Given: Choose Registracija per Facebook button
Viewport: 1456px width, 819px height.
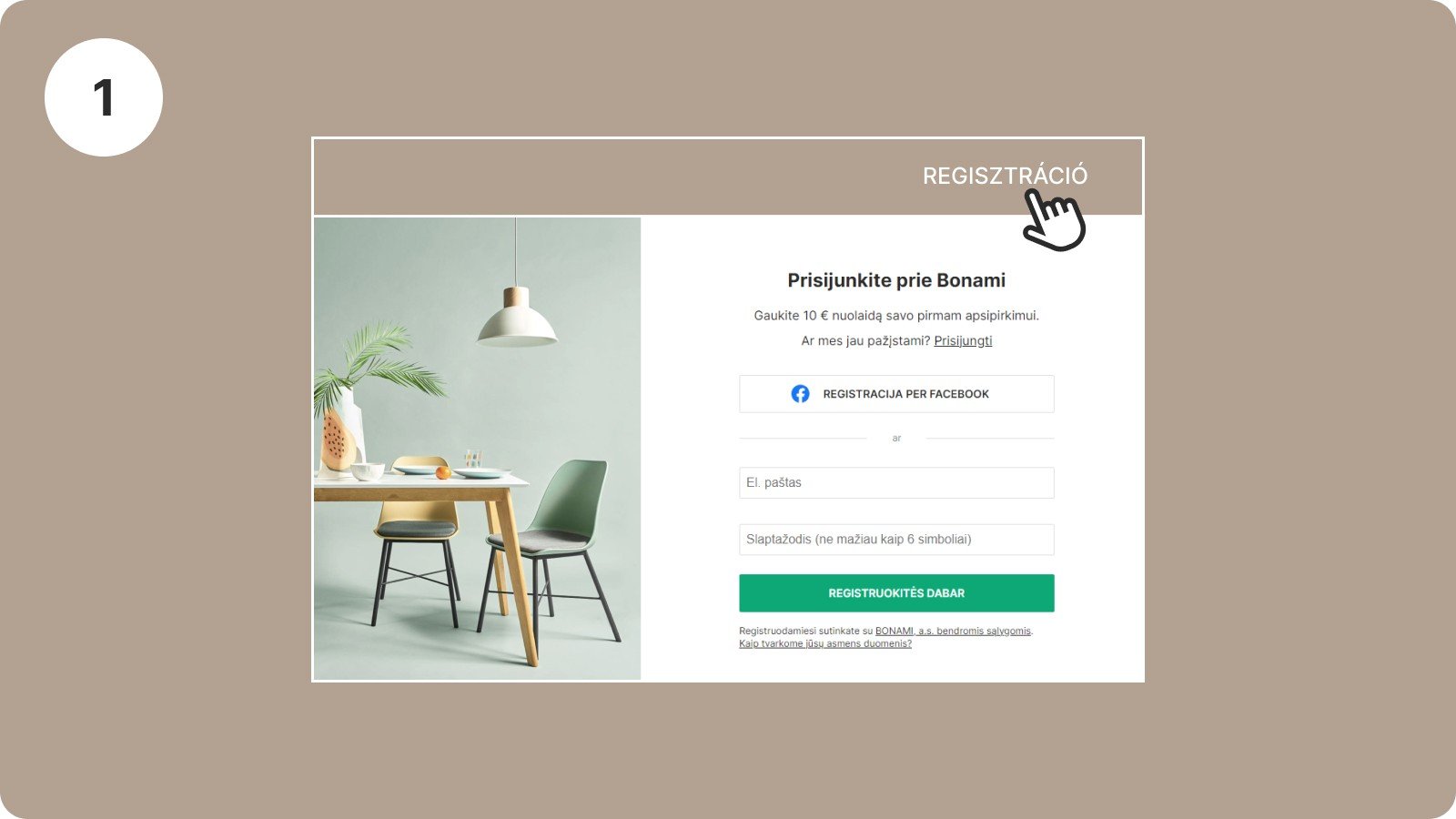Looking at the screenshot, I should pyautogui.click(x=896, y=394).
